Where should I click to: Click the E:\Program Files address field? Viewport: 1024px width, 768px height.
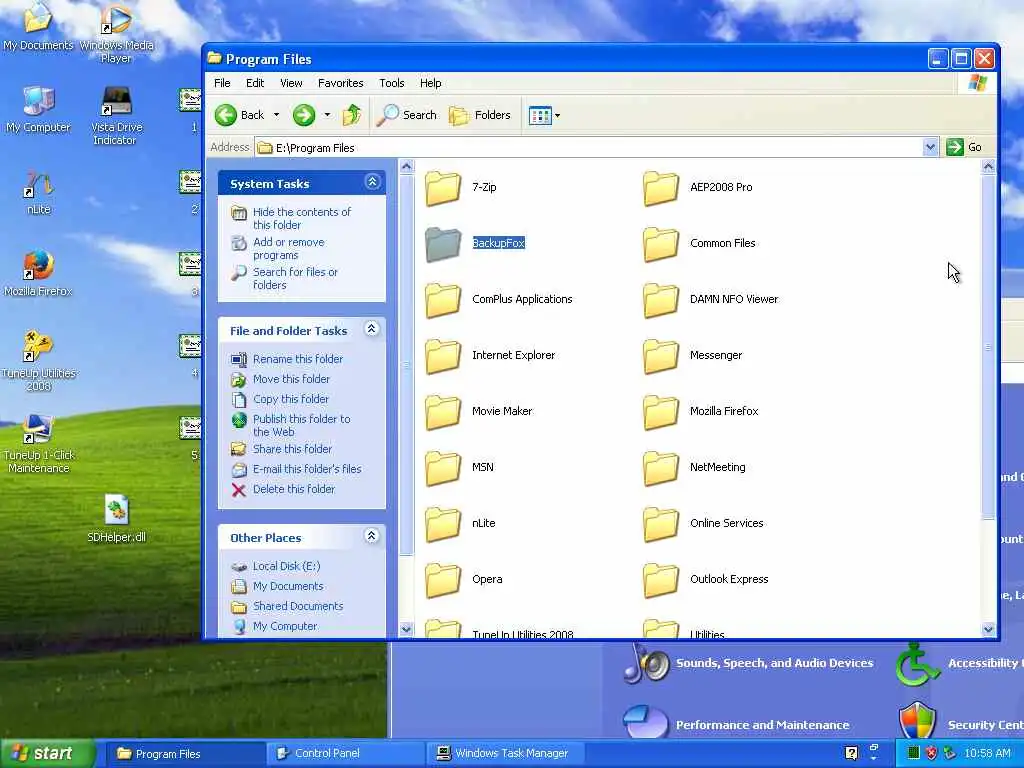tap(588, 148)
